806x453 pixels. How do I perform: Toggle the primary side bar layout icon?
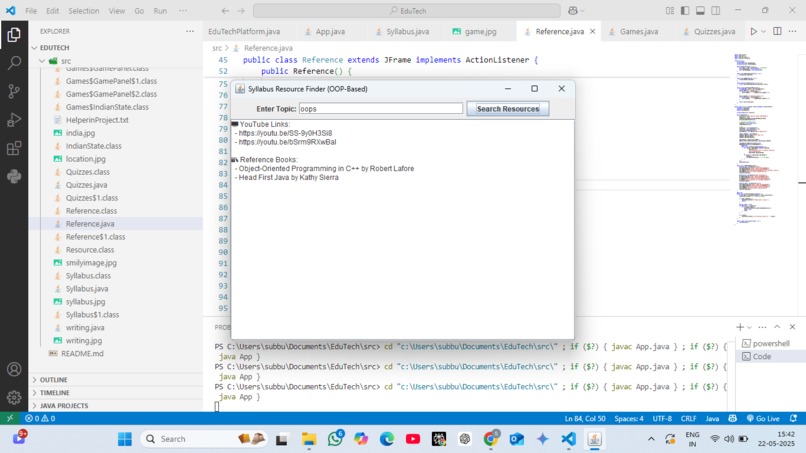click(x=685, y=11)
